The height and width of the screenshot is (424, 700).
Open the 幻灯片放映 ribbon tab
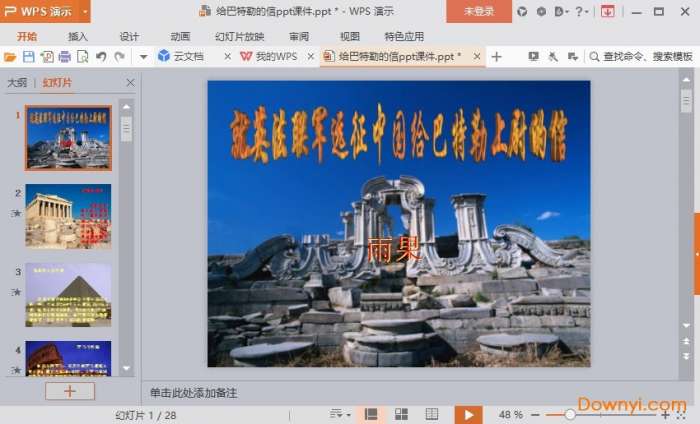click(240, 37)
